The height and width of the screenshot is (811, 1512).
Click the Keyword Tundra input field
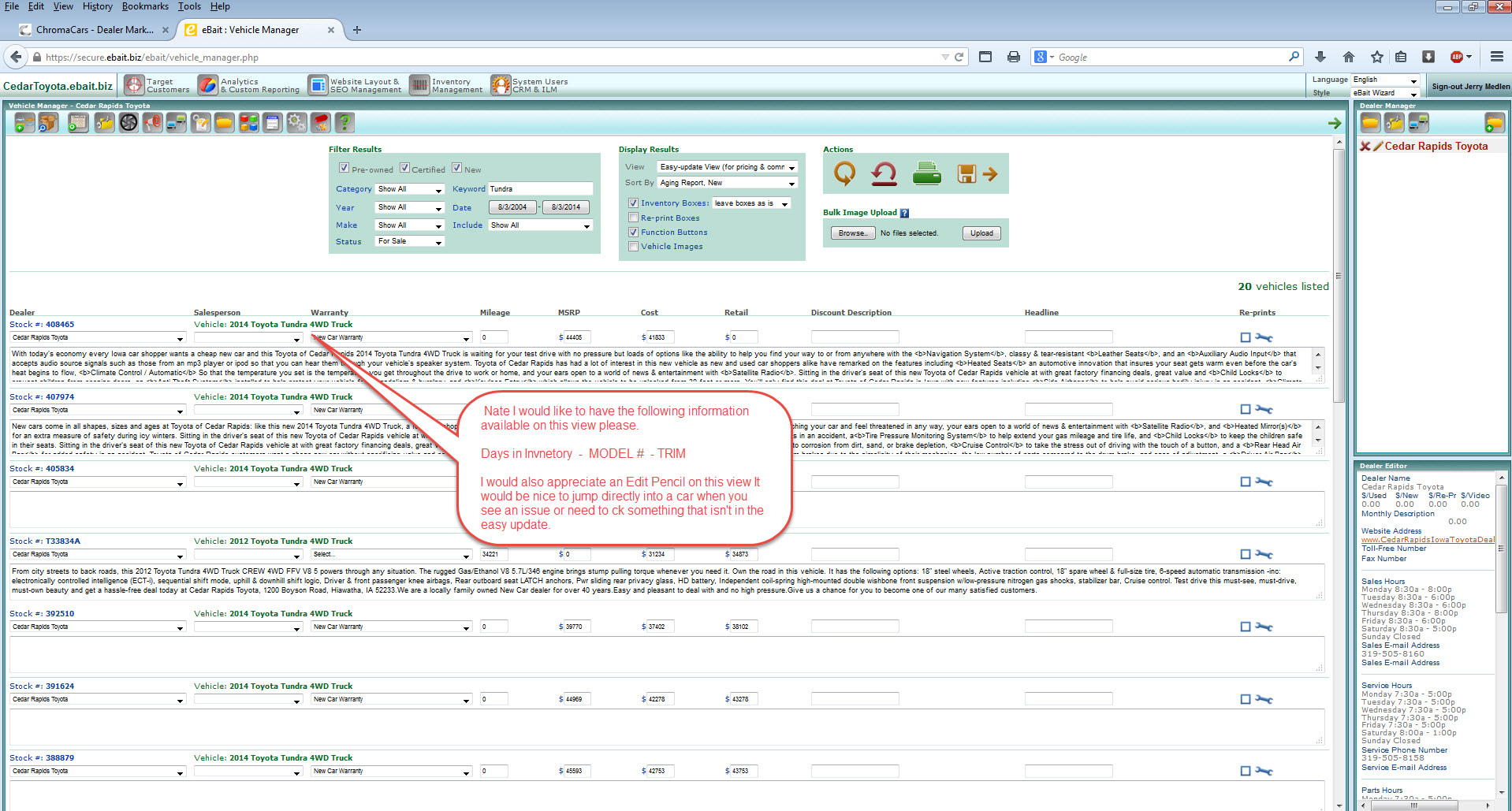click(540, 189)
